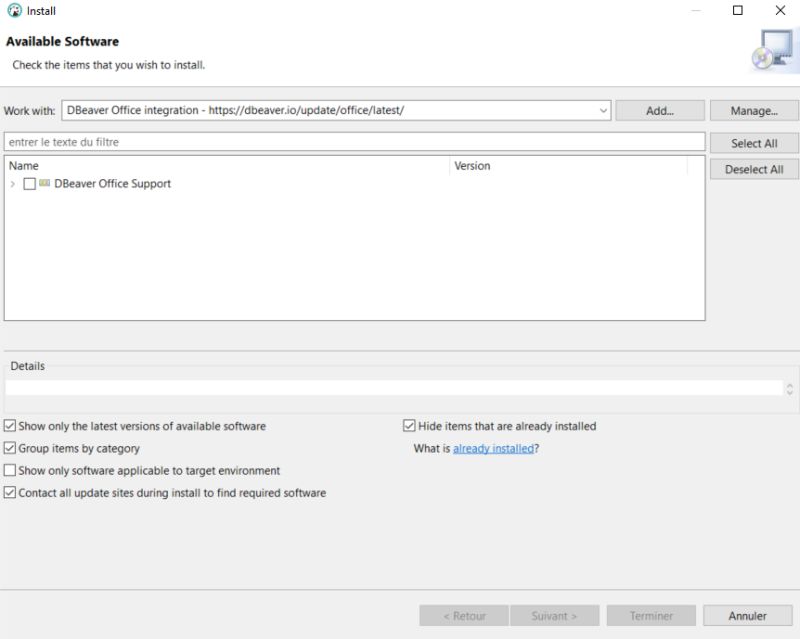The height and width of the screenshot is (639, 800).
Task: Close the Install dialog window
Action: pyautogui.click(x=780, y=10)
